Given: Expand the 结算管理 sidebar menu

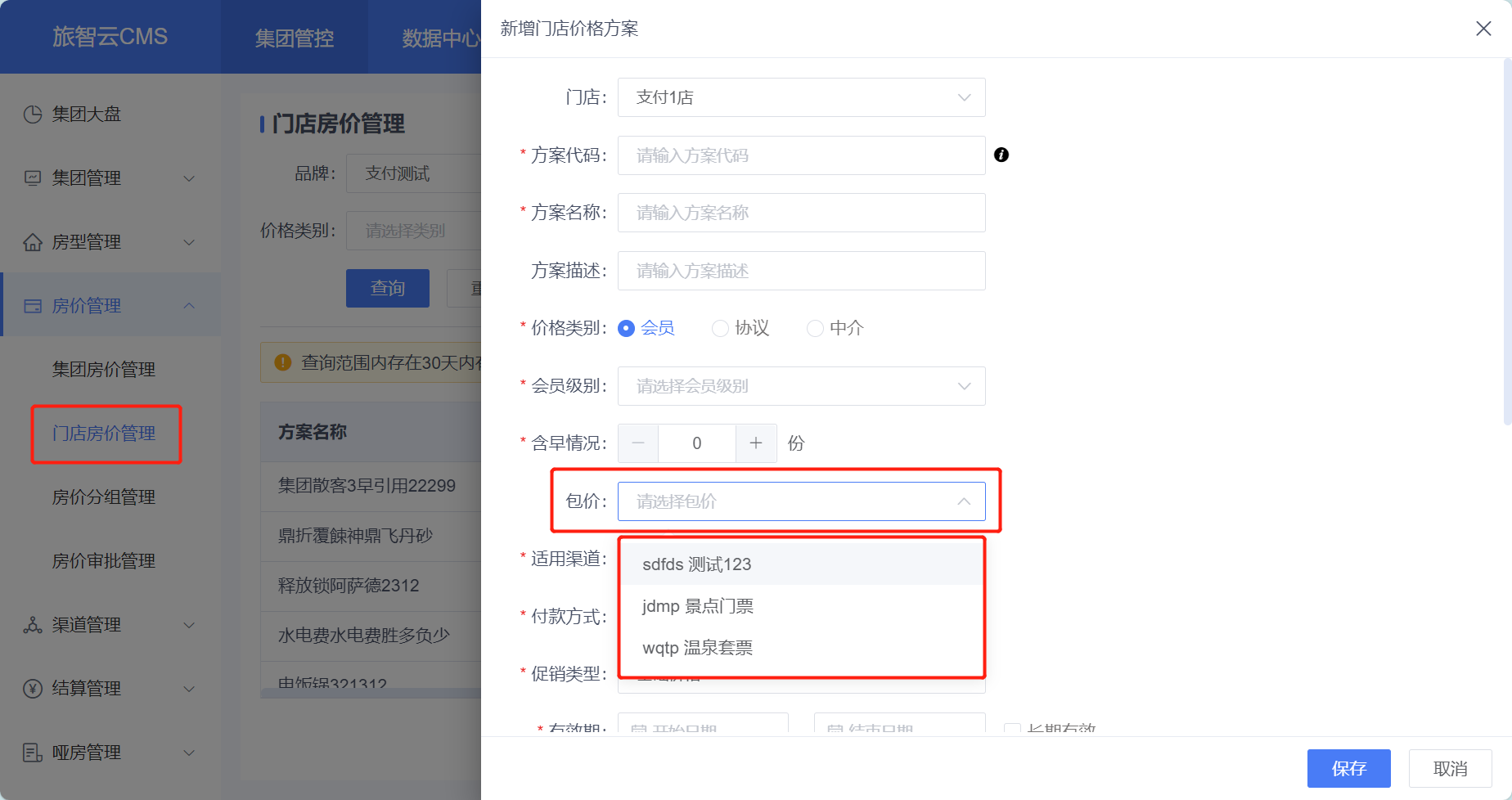Looking at the screenshot, I should [x=189, y=689].
